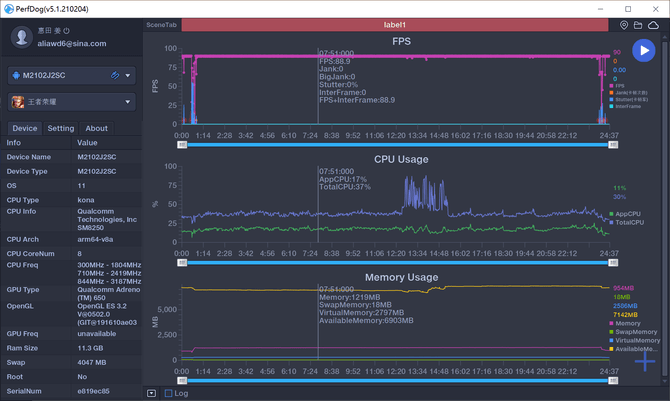Toggle VirtualMemory series in memory legend

[x=635, y=341]
